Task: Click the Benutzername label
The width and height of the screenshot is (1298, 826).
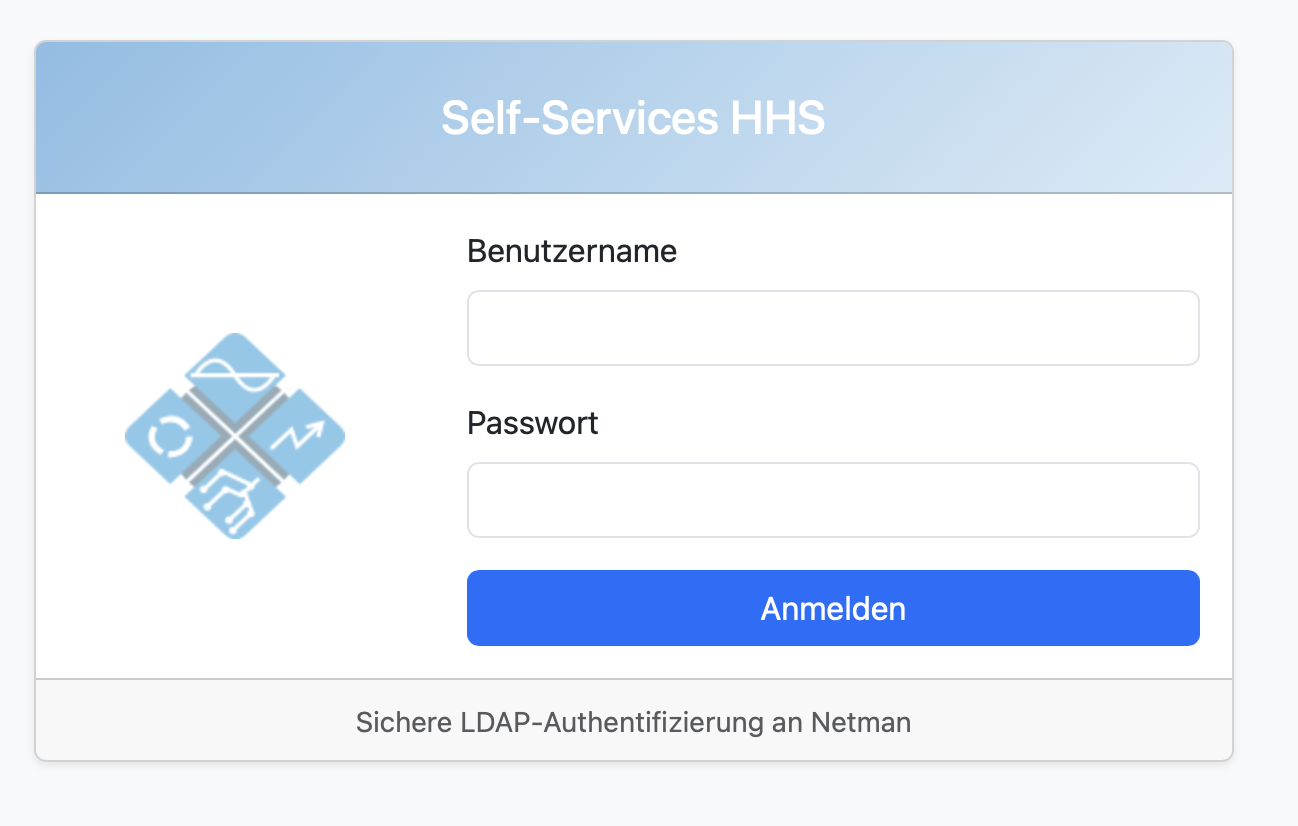Action: [x=572, y=251]
